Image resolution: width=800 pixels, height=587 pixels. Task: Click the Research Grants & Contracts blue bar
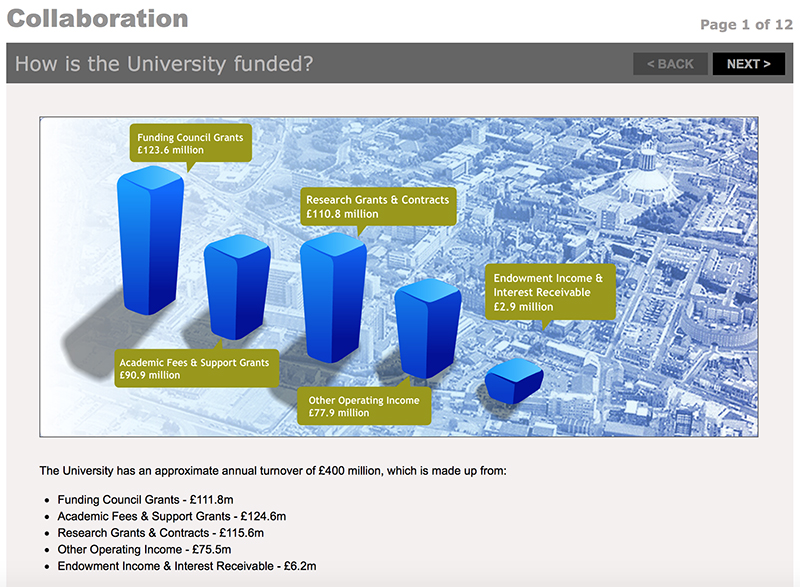tap(333, 300)
